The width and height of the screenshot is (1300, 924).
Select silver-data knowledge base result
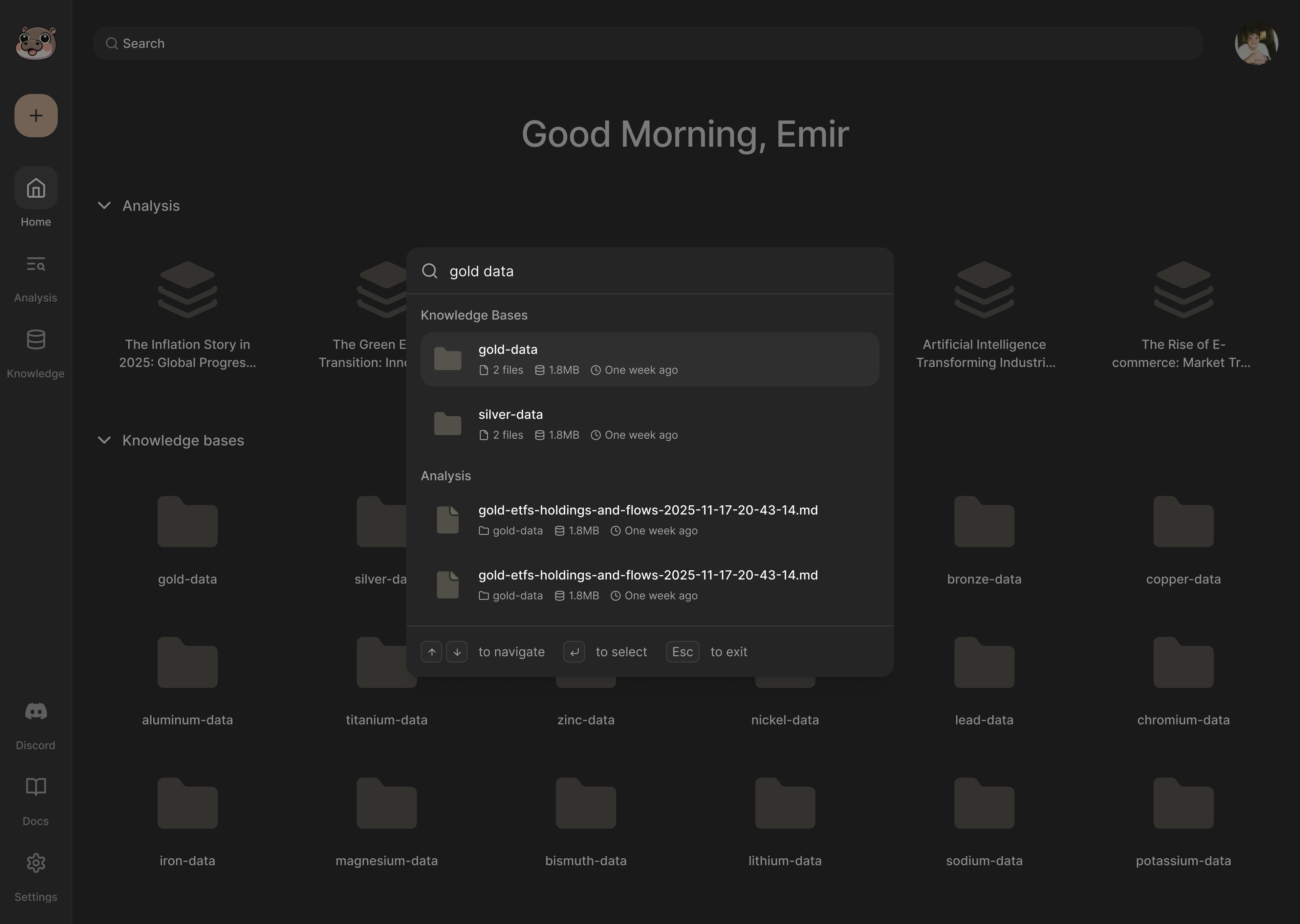[x=649, y=424]
